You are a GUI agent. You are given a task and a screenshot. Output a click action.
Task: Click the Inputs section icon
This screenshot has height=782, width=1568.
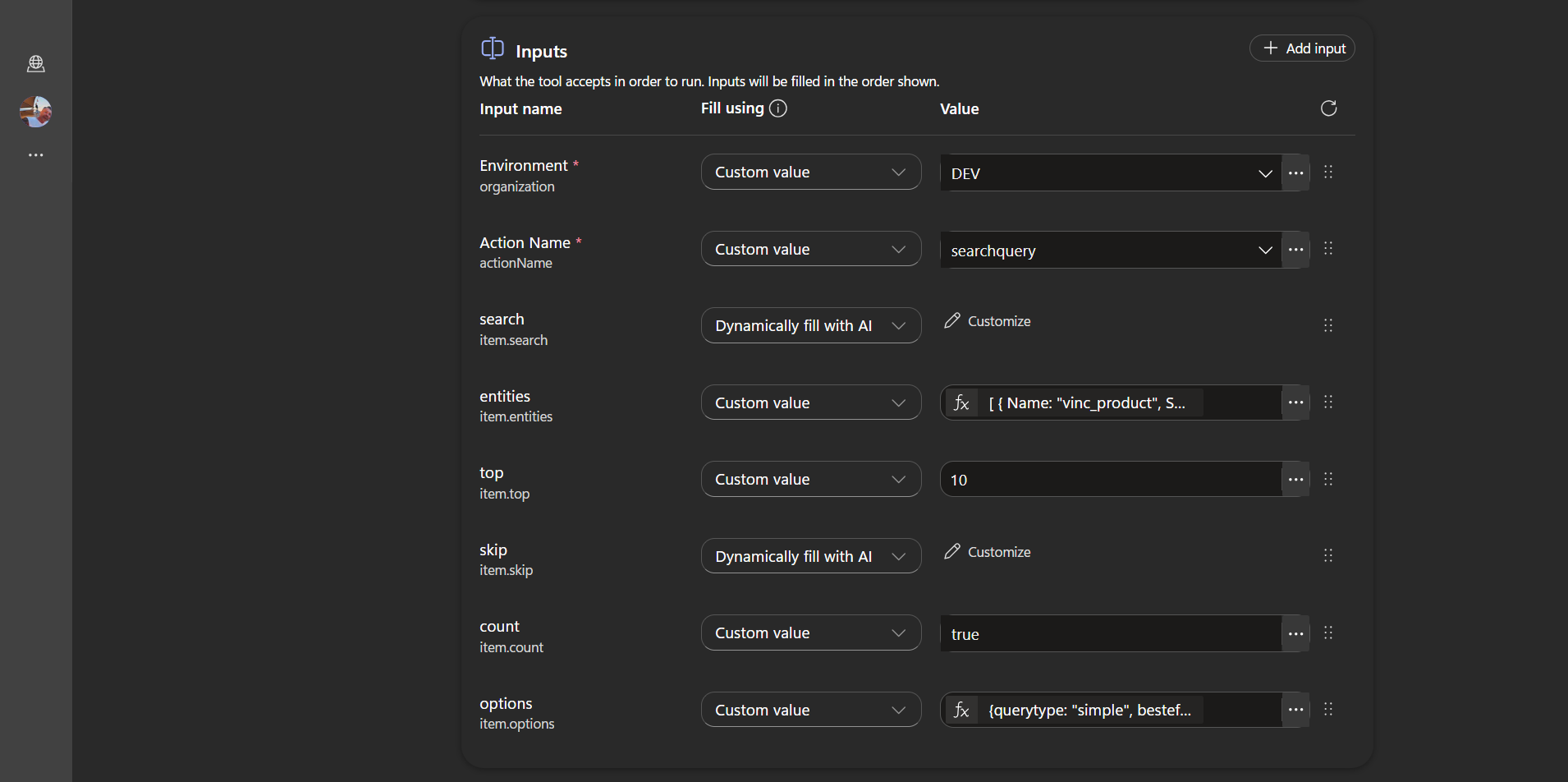(493, 48)
